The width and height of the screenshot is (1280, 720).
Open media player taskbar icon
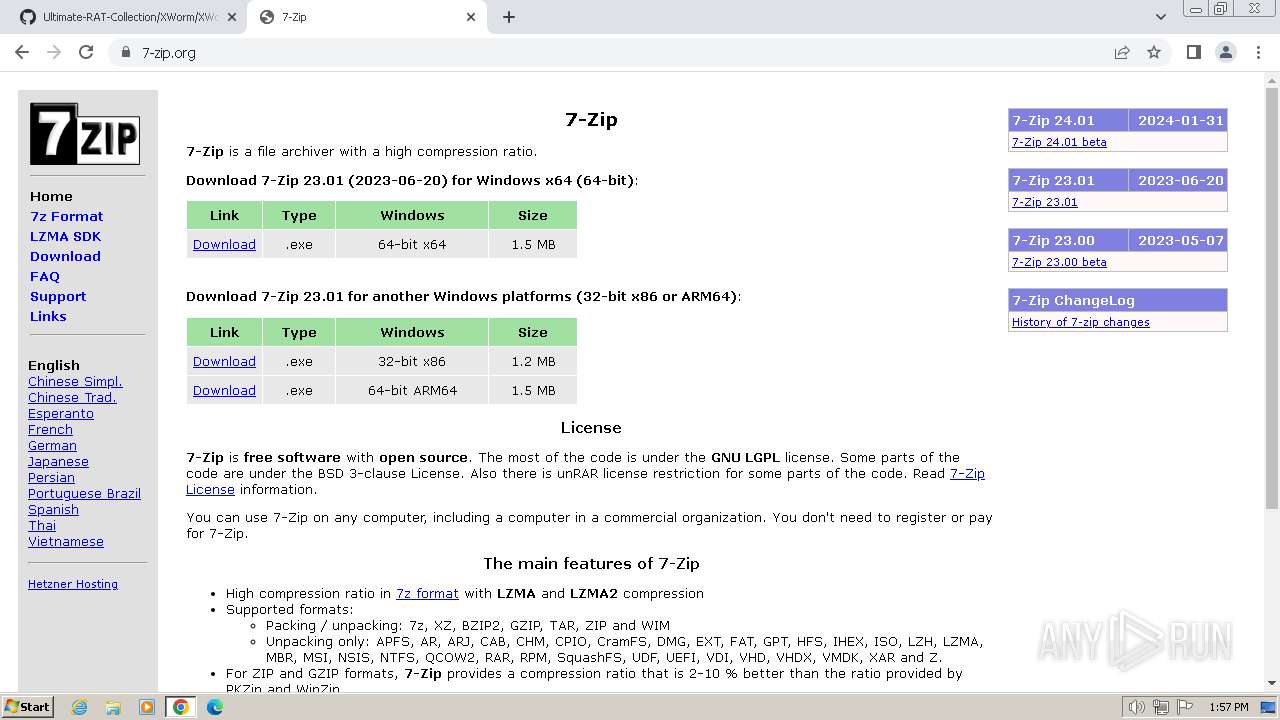[x=147, y=707]
